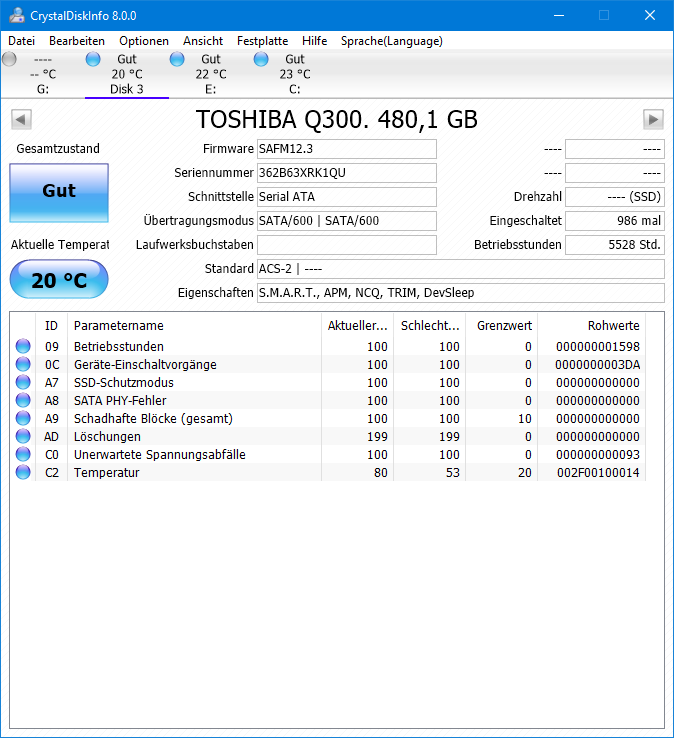Go to next disk with right arrow
The image size is (674, 738).
point(653,120)
